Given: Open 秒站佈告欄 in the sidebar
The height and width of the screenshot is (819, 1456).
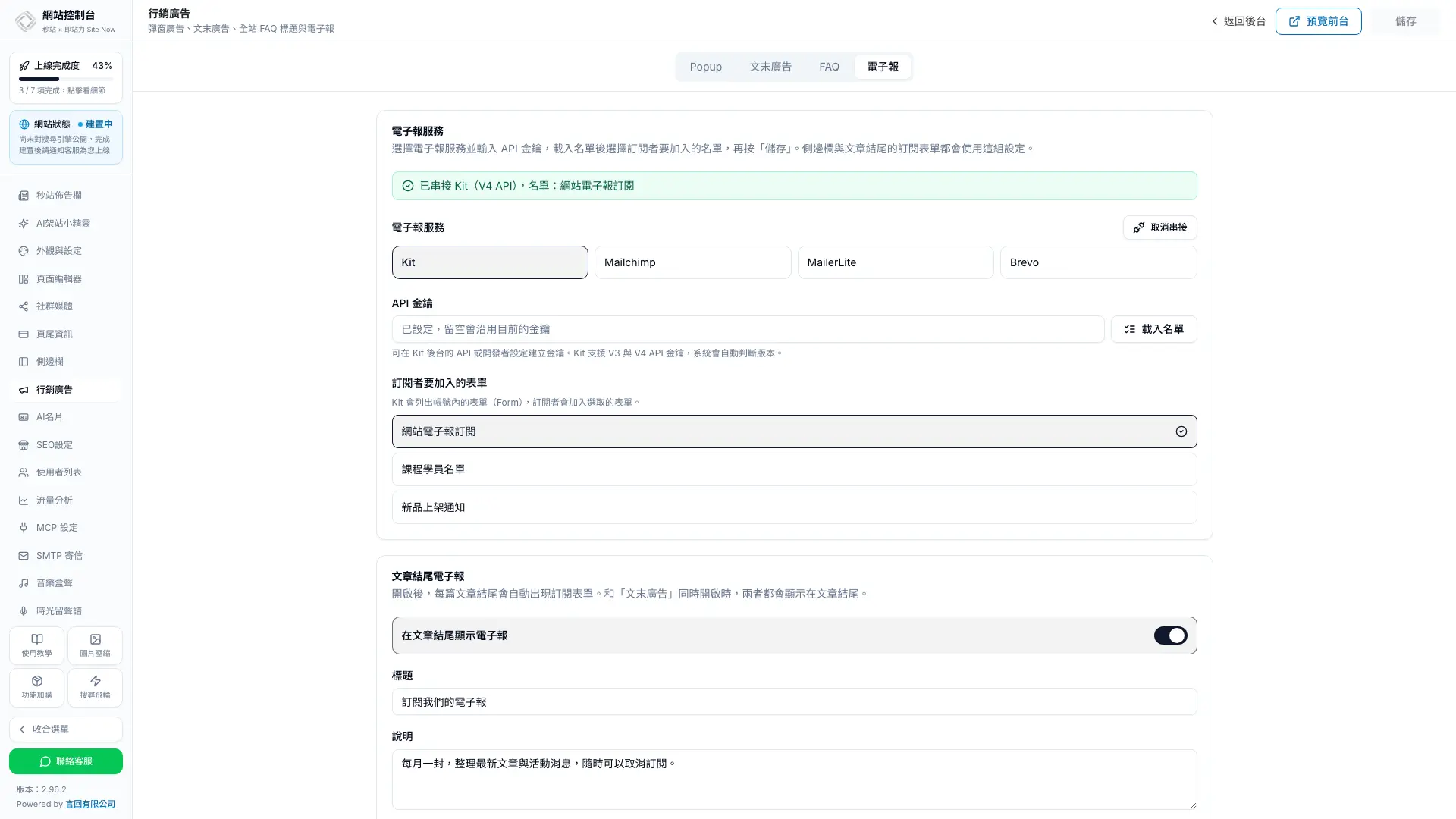Looking at the screenshot, I should [66, 196].
